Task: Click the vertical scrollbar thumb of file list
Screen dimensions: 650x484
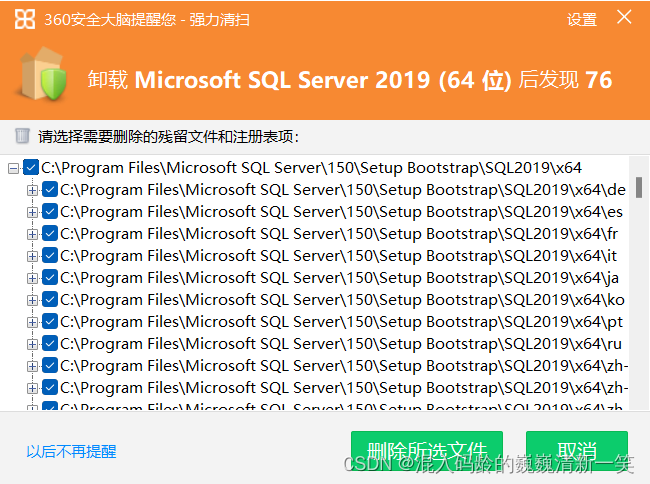Action: (x=639, y=188)
